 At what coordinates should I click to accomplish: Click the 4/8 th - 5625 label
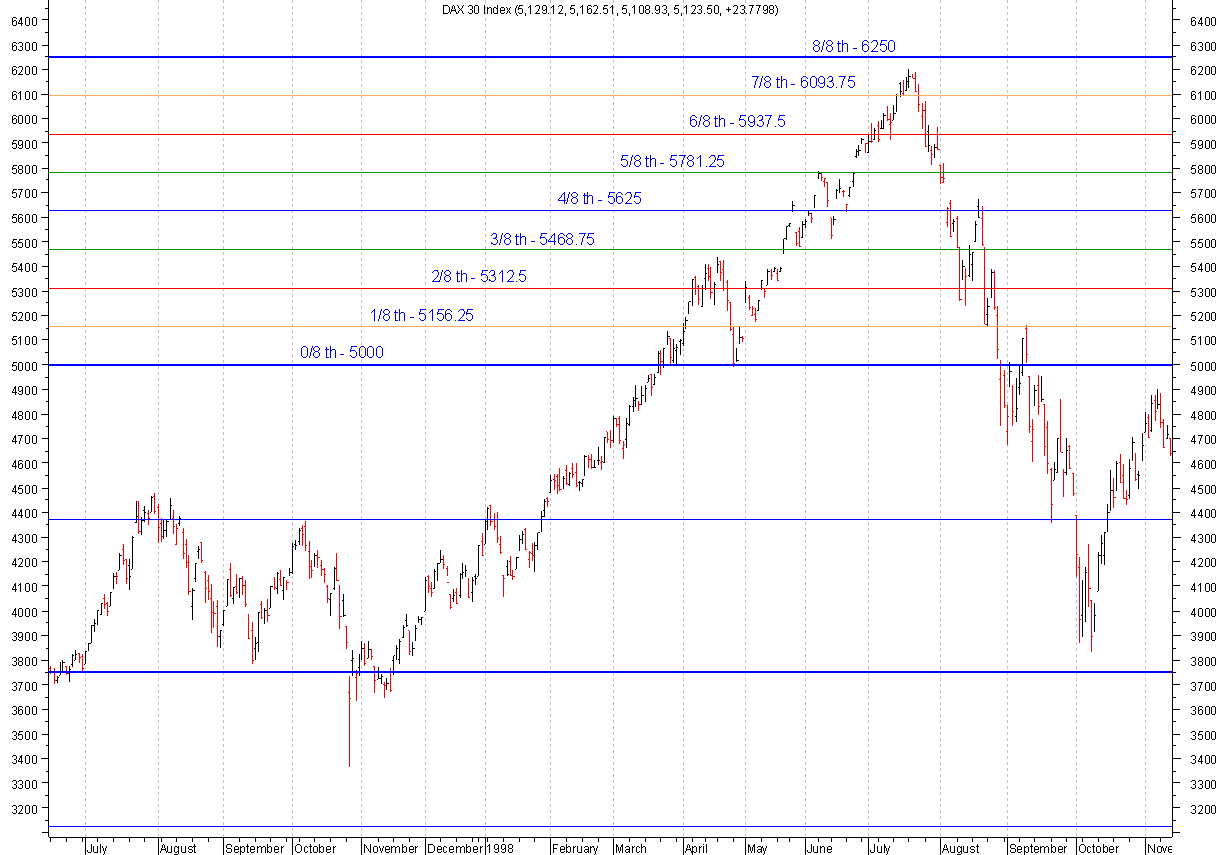point(600,198)
